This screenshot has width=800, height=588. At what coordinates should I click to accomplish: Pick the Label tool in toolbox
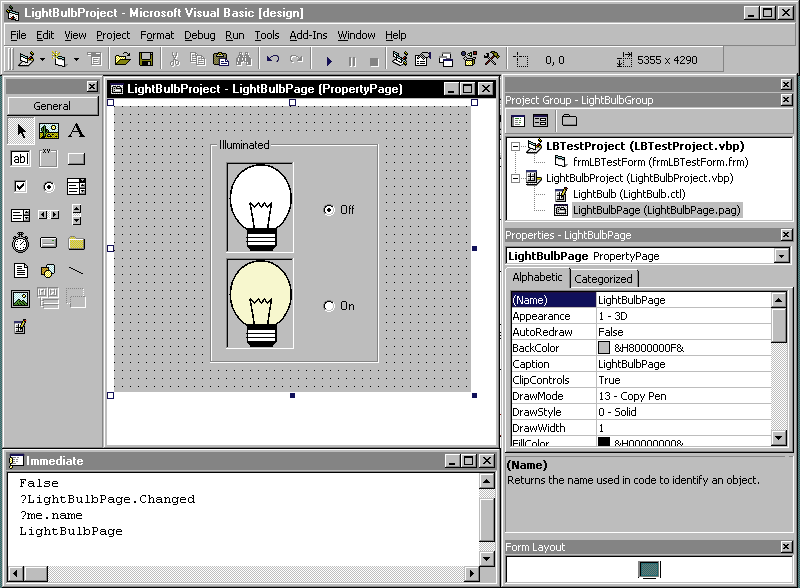[76, 131]
